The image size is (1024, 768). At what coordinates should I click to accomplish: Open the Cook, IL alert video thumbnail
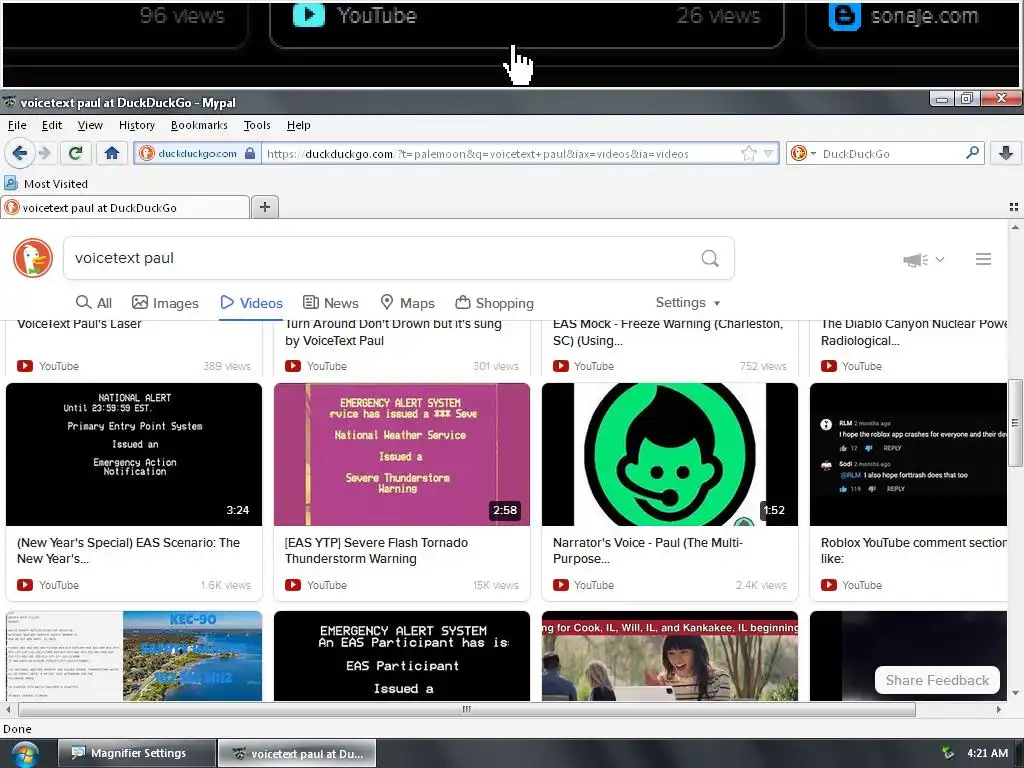[x=669, y=656]
